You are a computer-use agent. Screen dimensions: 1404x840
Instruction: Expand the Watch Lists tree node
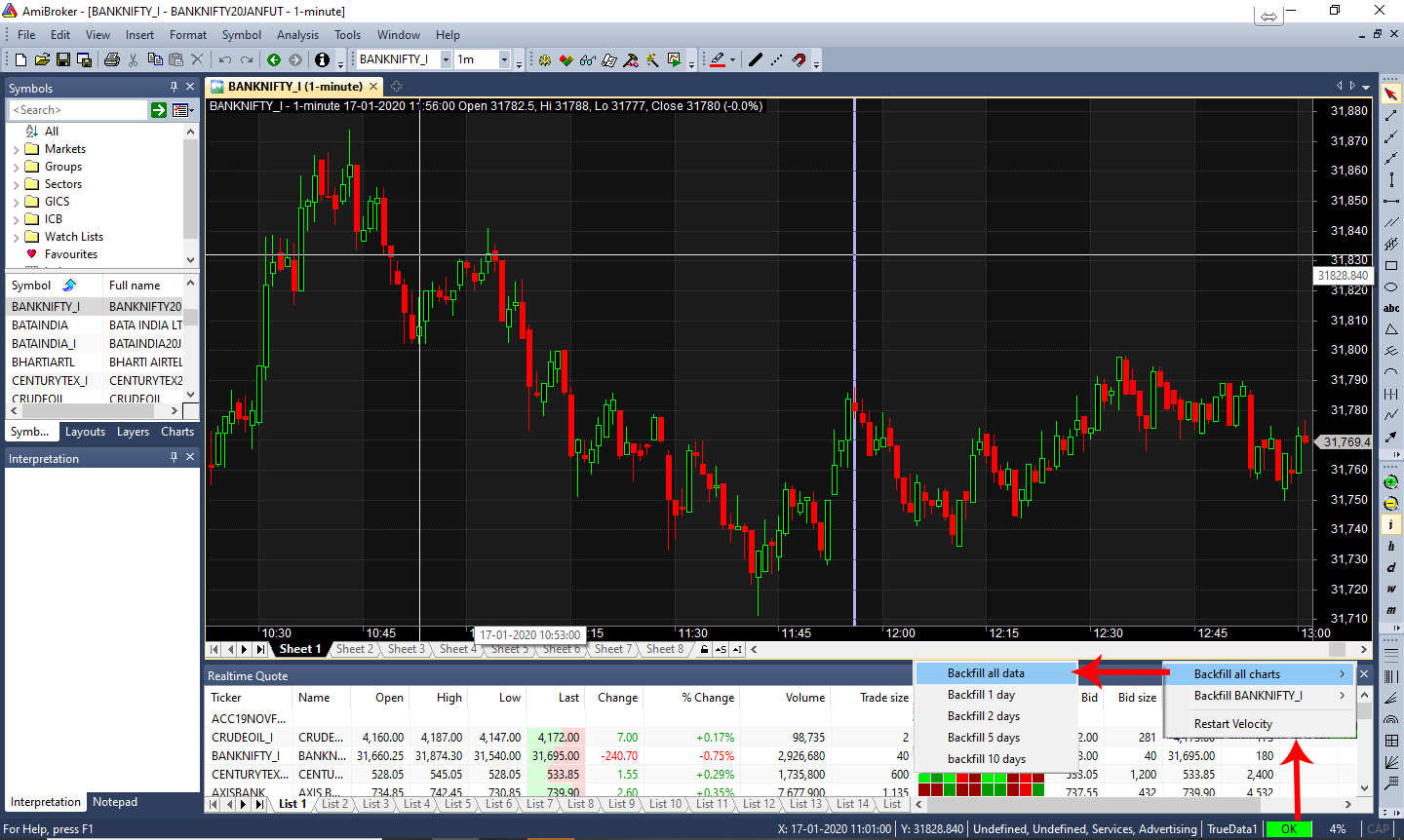click(16, 238)
